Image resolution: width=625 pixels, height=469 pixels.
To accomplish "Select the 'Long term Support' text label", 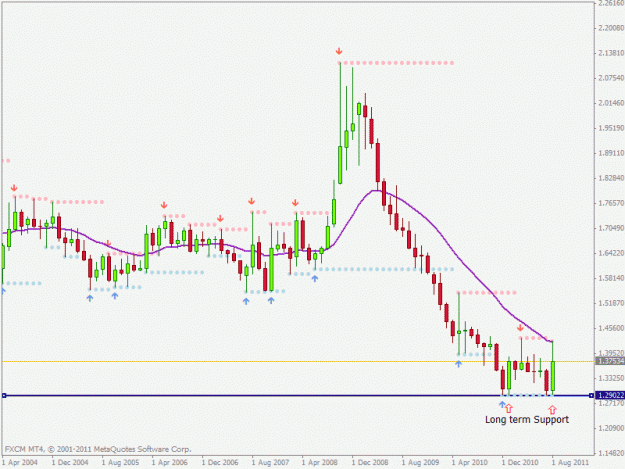I will click(x=527, y=420).
